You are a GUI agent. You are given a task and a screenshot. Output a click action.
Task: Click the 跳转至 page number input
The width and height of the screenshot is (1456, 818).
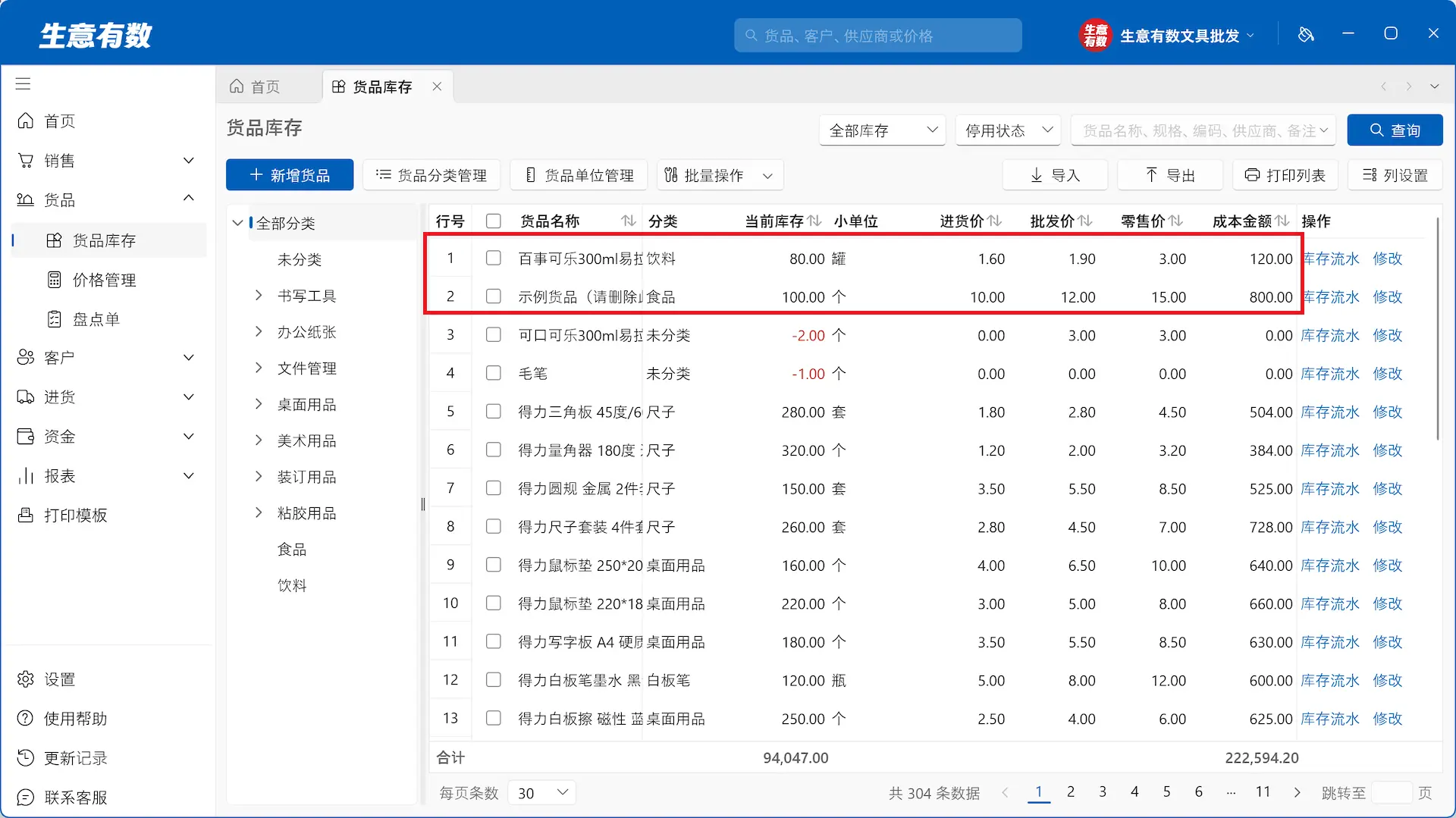1392,793
